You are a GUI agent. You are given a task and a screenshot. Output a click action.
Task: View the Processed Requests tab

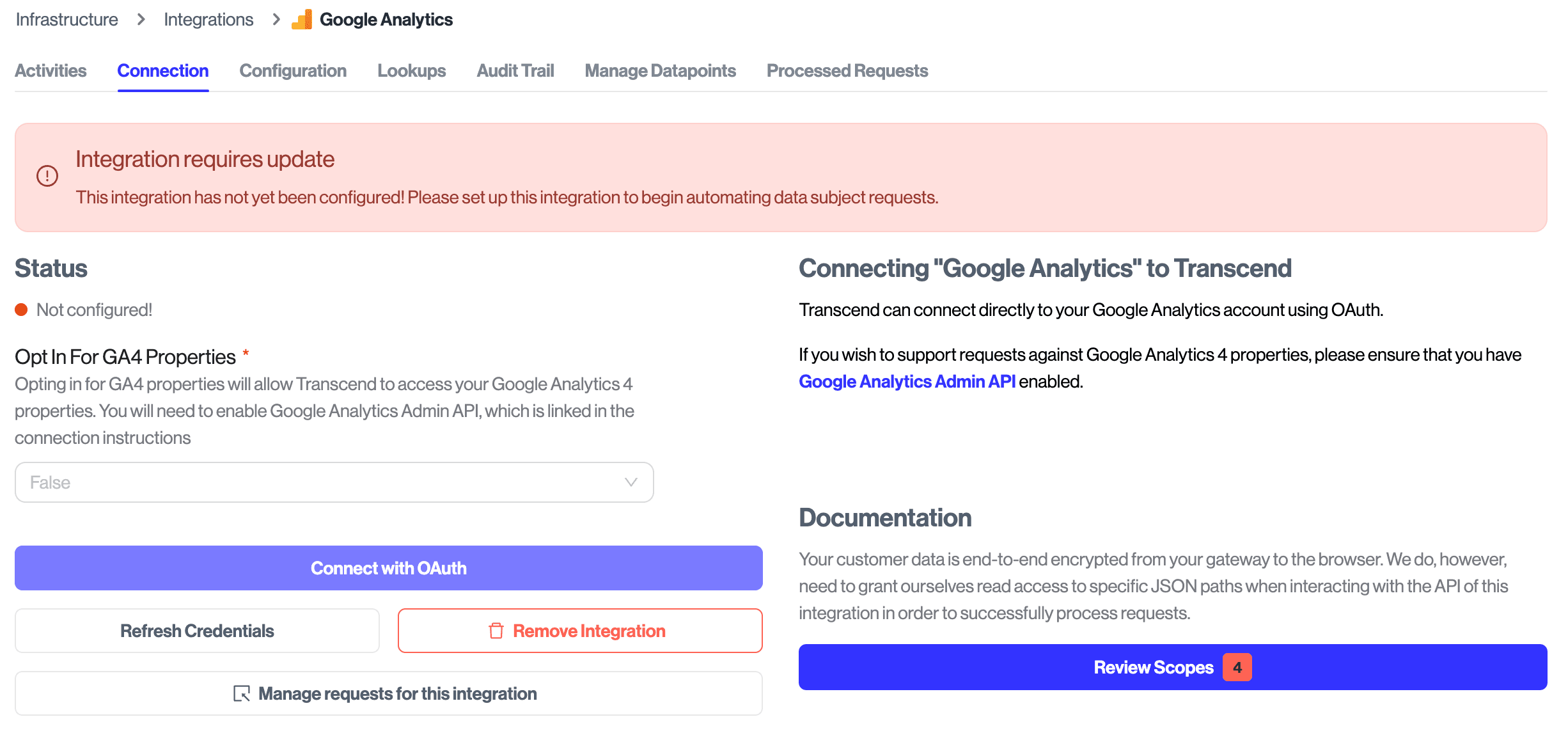pyautogui.click(x=847, y=71)
